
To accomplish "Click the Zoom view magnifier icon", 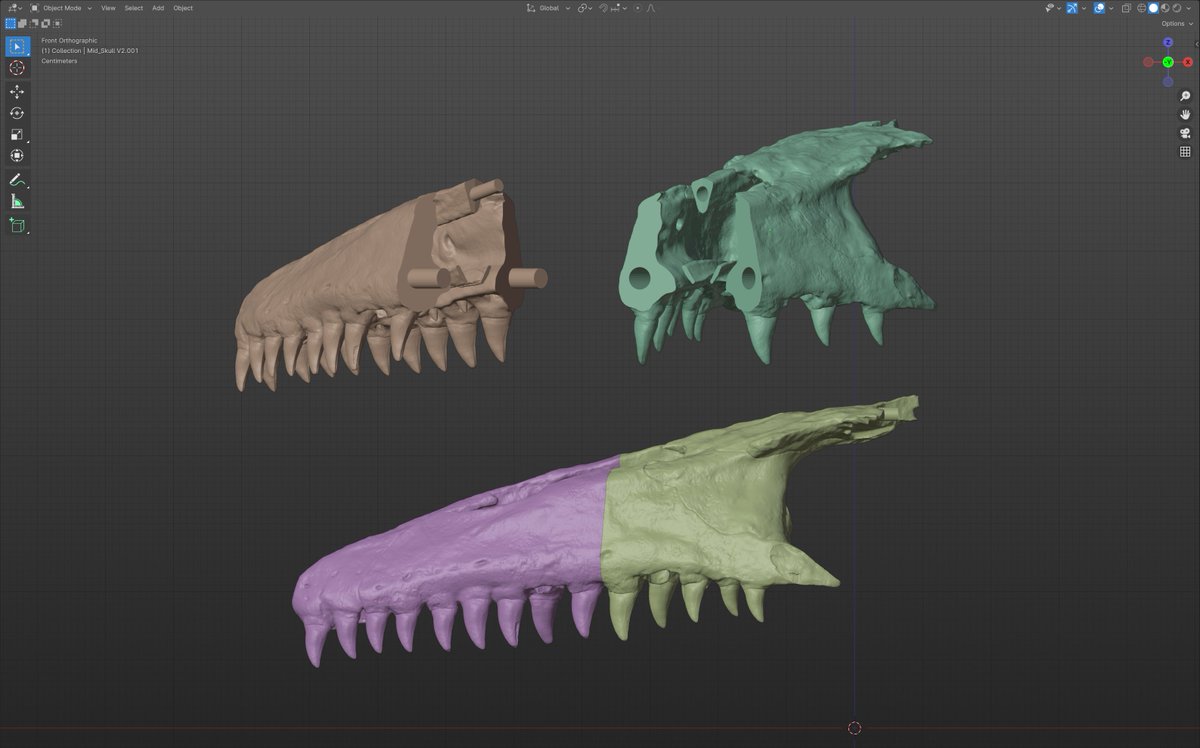I will [1185, 96].
